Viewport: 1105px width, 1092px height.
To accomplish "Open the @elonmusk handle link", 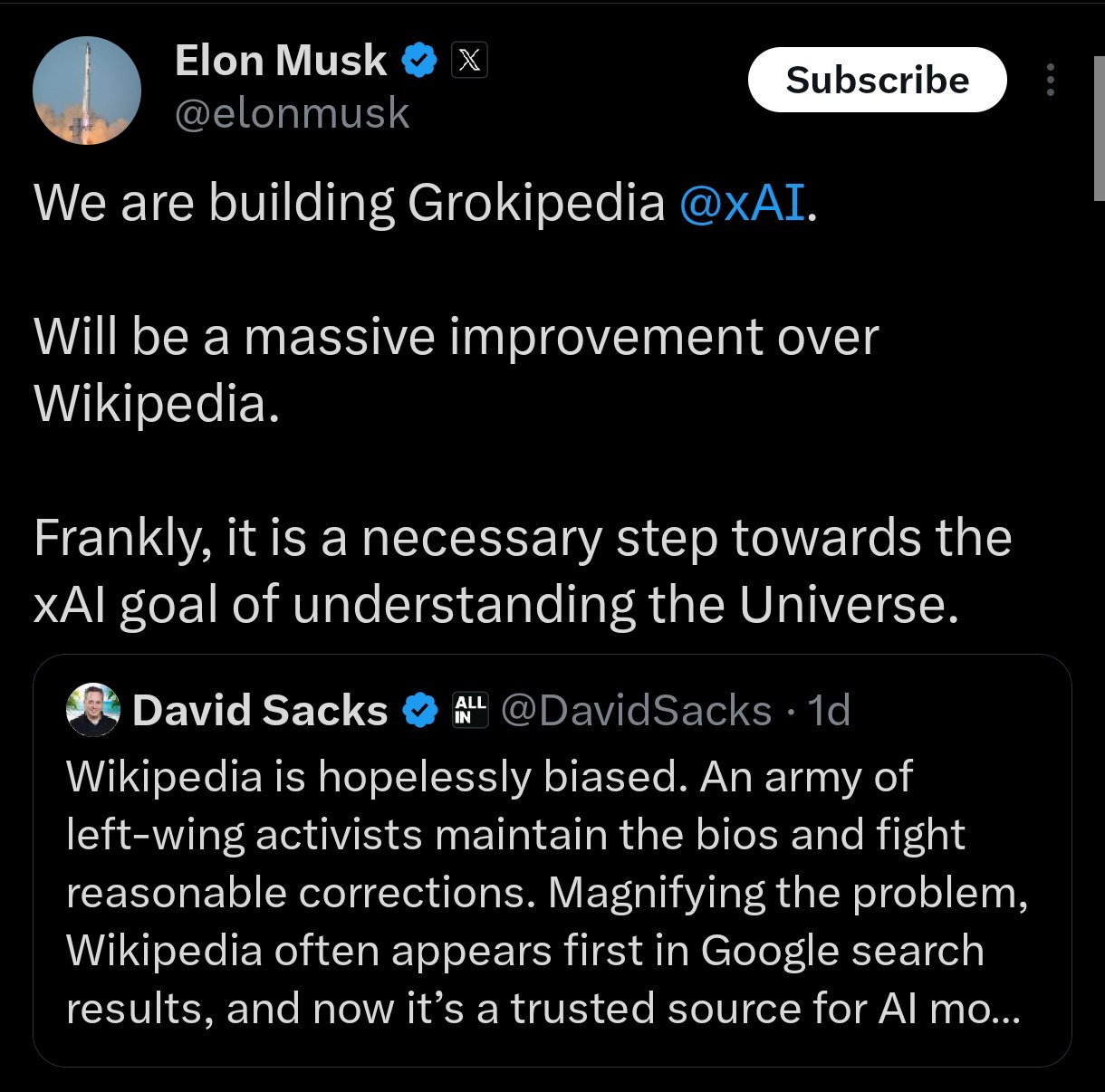I will point(292,114).
